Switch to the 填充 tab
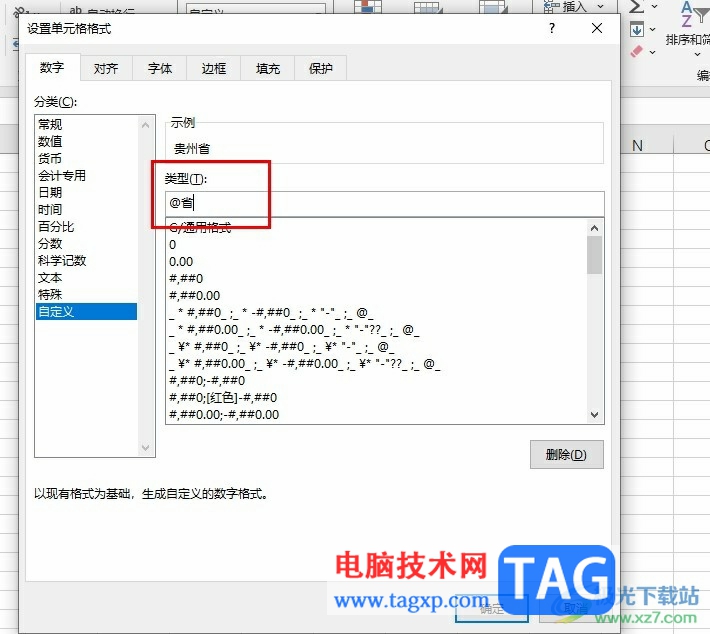 click(x=268, y=68)
